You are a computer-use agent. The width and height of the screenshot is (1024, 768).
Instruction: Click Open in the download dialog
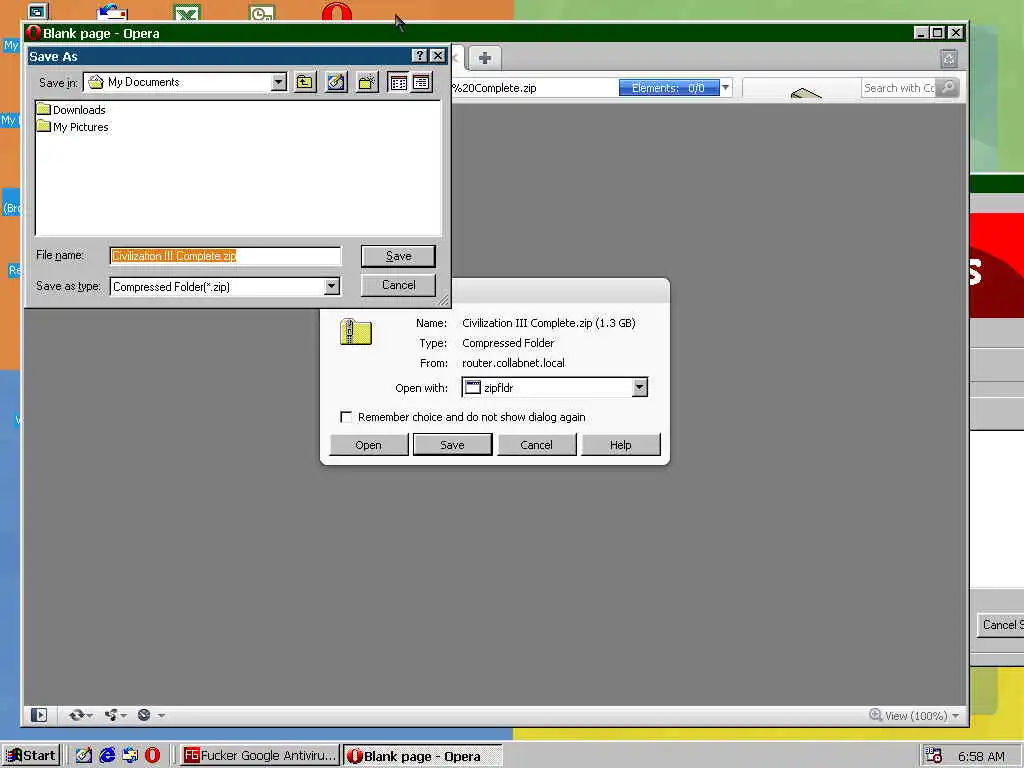tap(368, 445)
